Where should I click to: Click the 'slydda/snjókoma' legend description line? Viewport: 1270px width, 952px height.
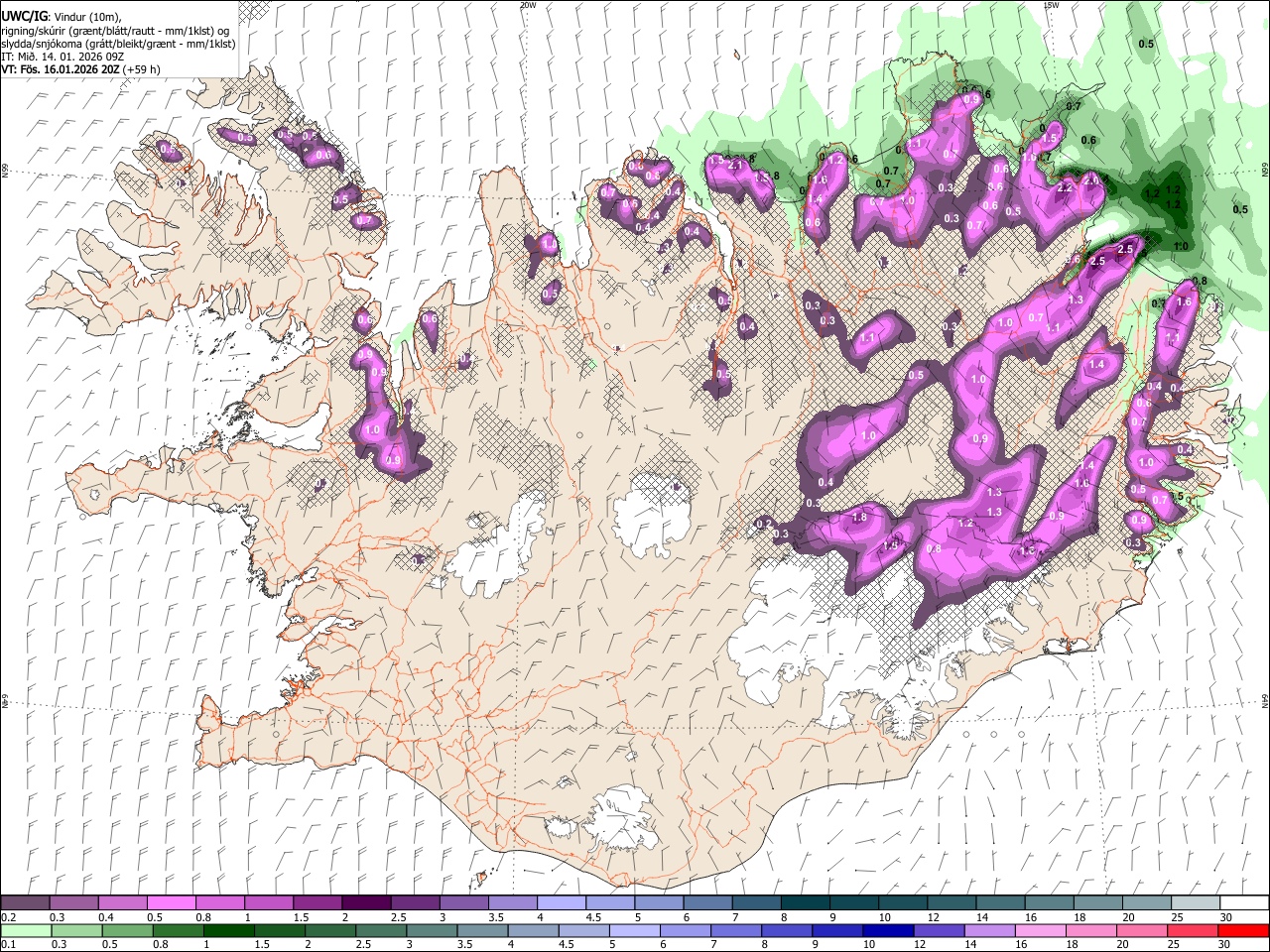point(119,43)
